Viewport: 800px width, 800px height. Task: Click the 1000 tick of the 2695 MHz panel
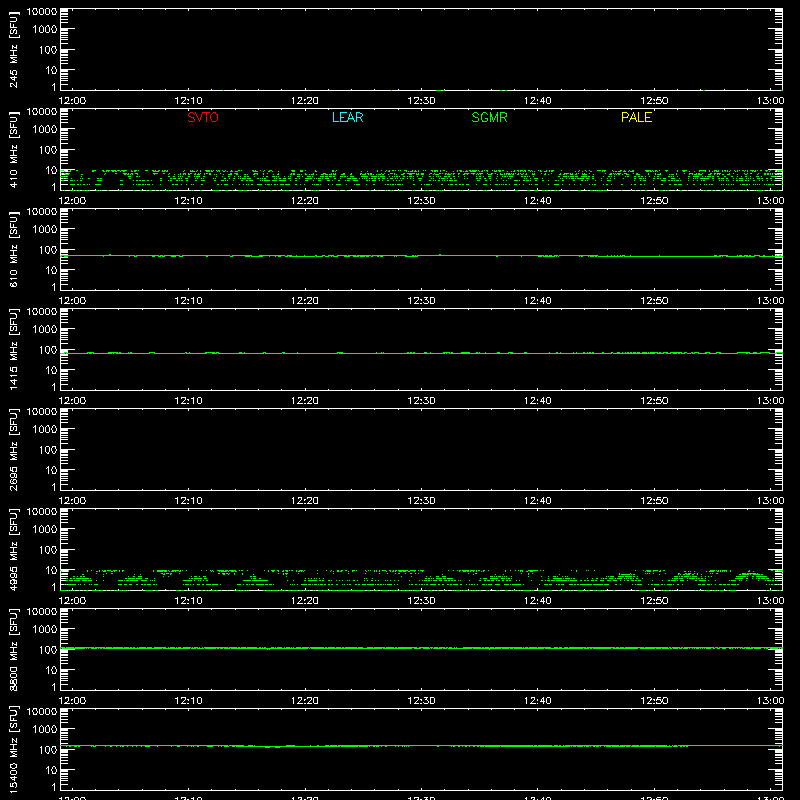(45, 430)
